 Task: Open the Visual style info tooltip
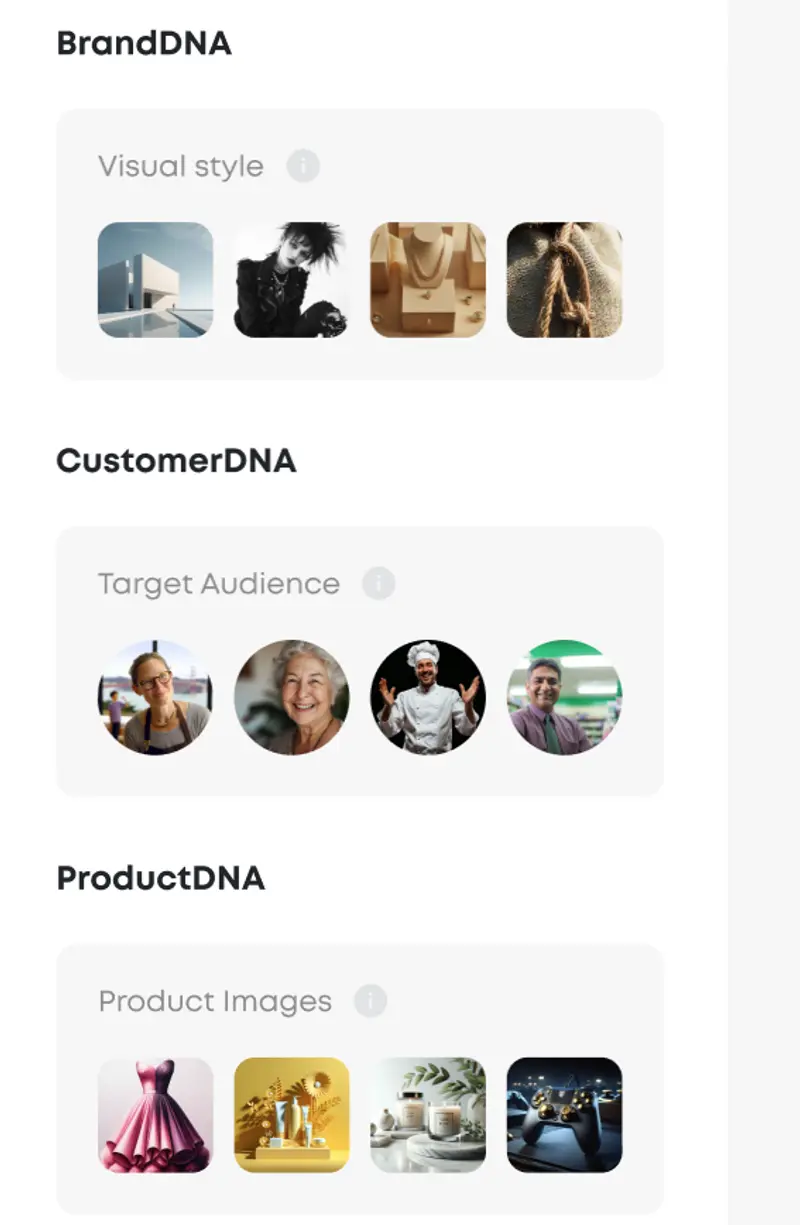302,165
